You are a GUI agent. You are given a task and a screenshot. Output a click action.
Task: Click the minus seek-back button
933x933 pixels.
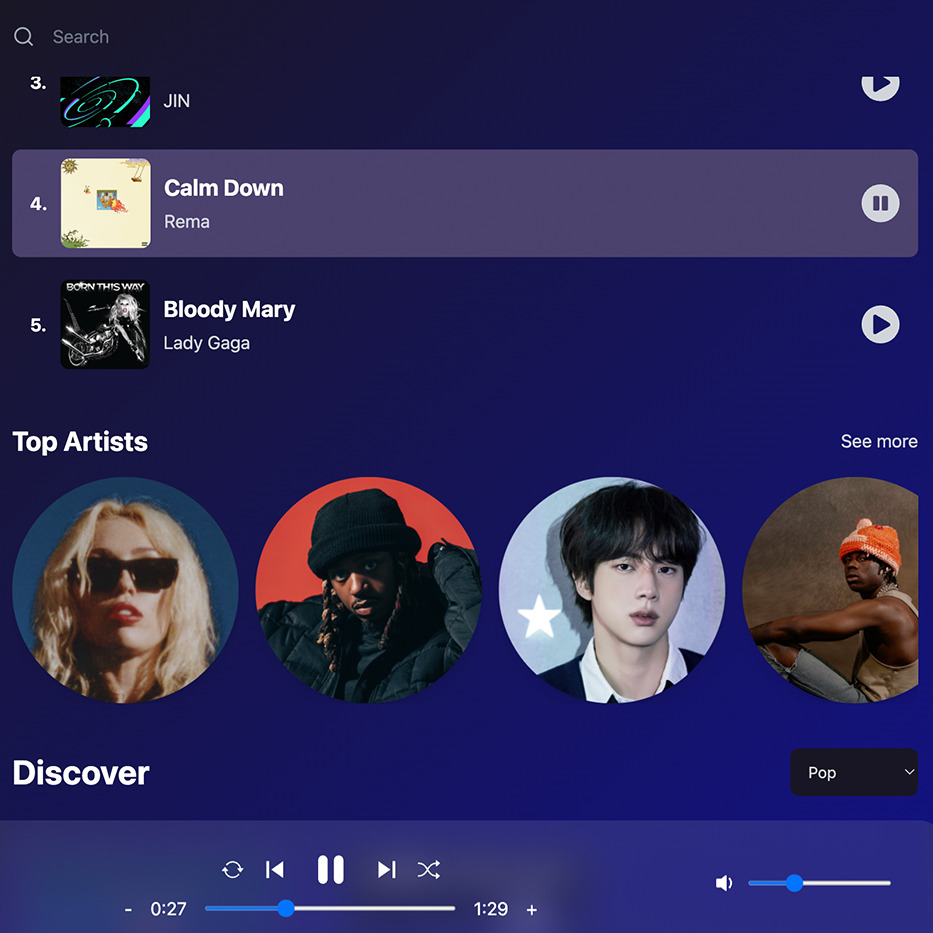[128, 910]
